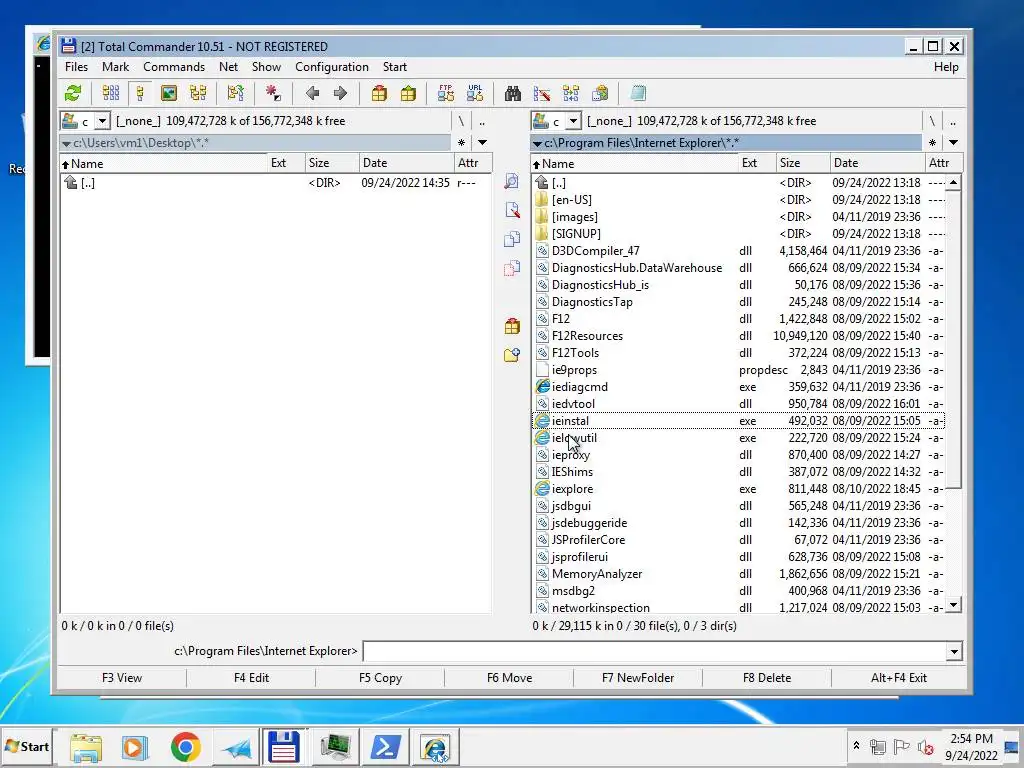Open left panel directory history arrow

[x=483, y=142]
